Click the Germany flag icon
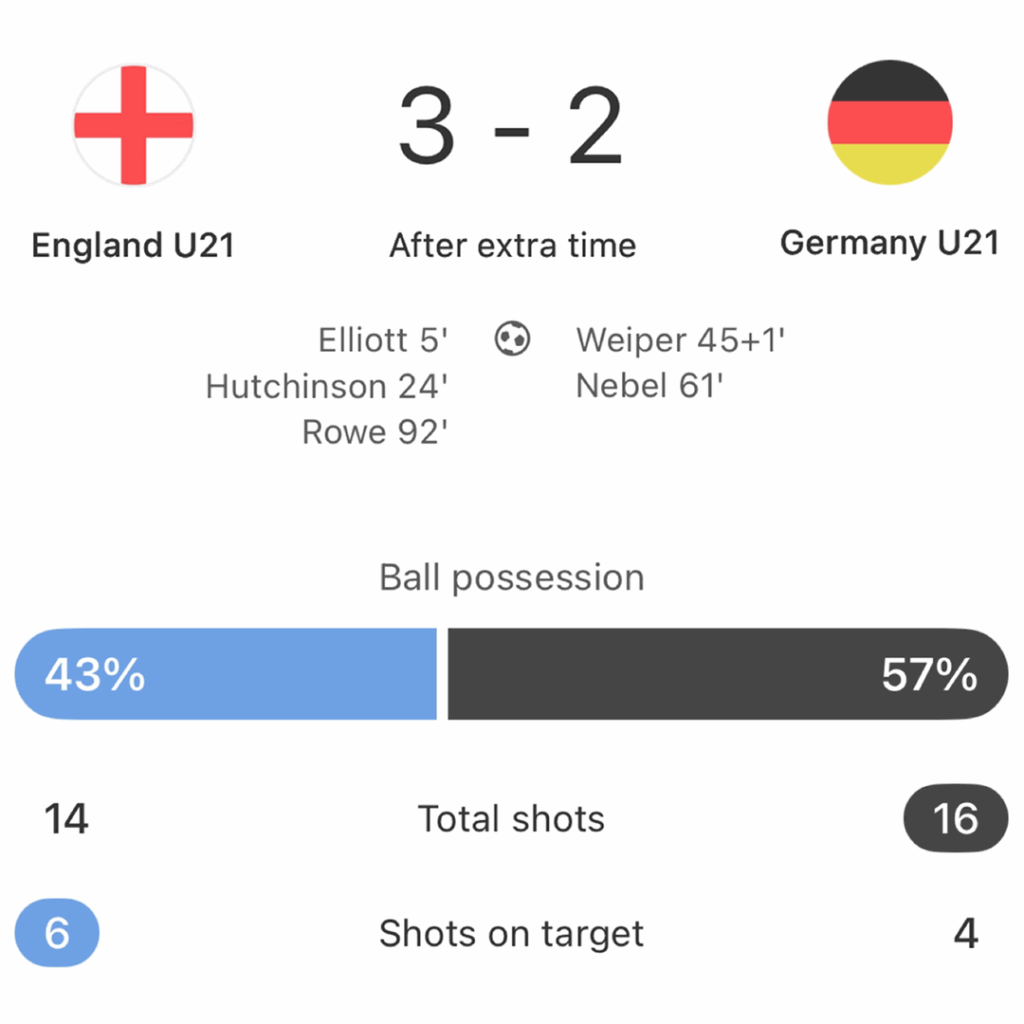The height and width of the screenshot is (1024, 1024). pos(889,123)
